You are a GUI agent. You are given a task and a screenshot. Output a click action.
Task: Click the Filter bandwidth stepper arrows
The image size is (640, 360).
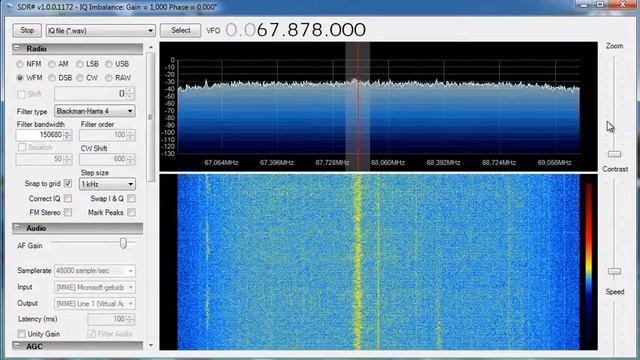coord(68,135)
